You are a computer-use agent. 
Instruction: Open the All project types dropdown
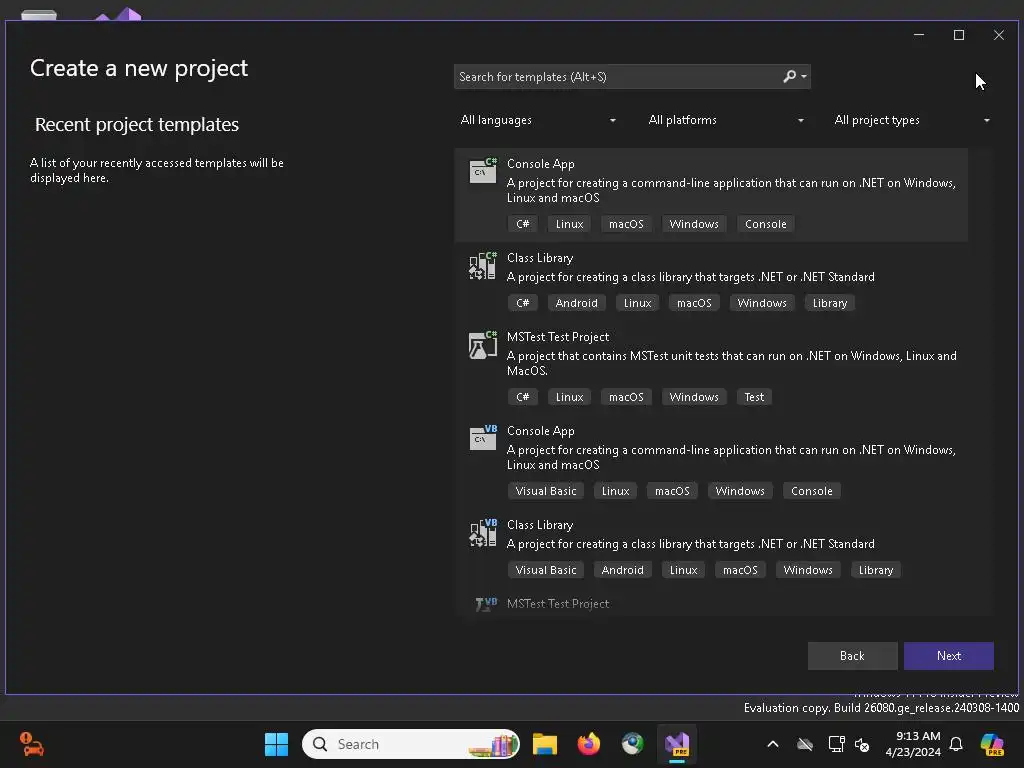coord(912,120)
